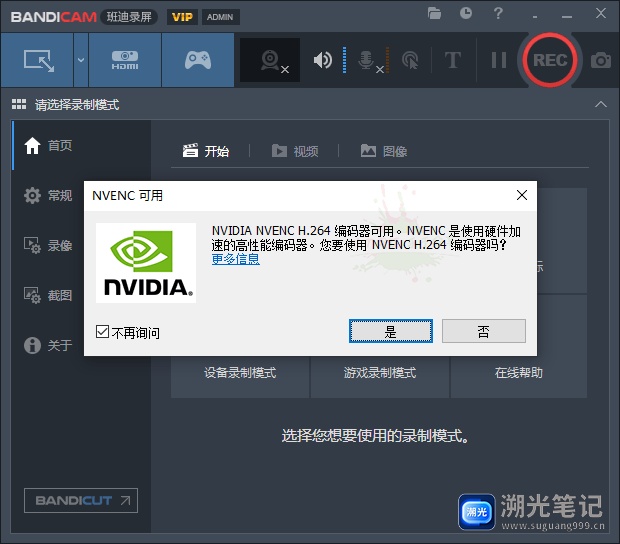Toggle the mouse cursor effect icon
Viewport: 620px width, 544px height.
(410, 60)
